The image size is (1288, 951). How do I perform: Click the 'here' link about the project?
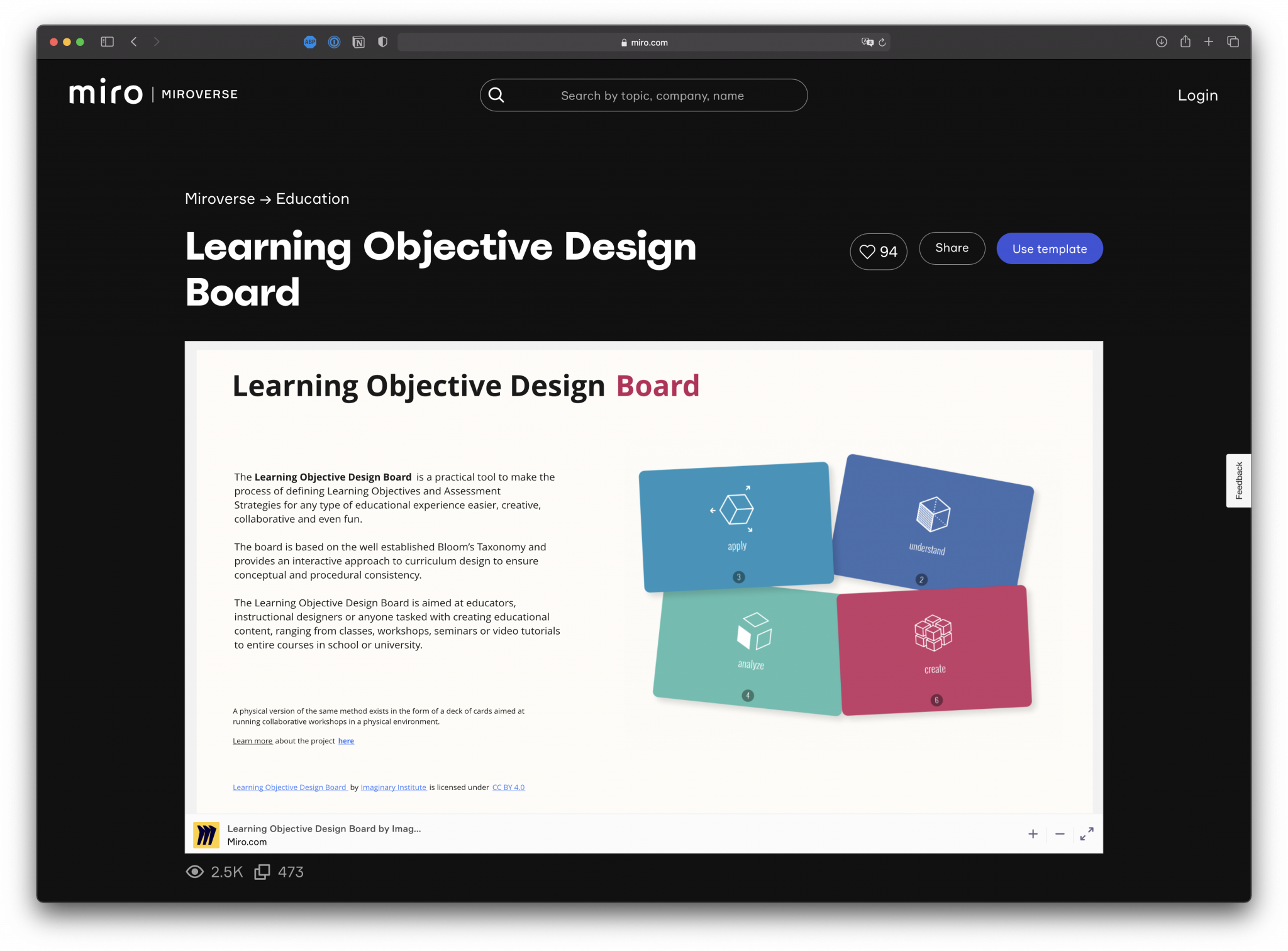coord(346,740)
